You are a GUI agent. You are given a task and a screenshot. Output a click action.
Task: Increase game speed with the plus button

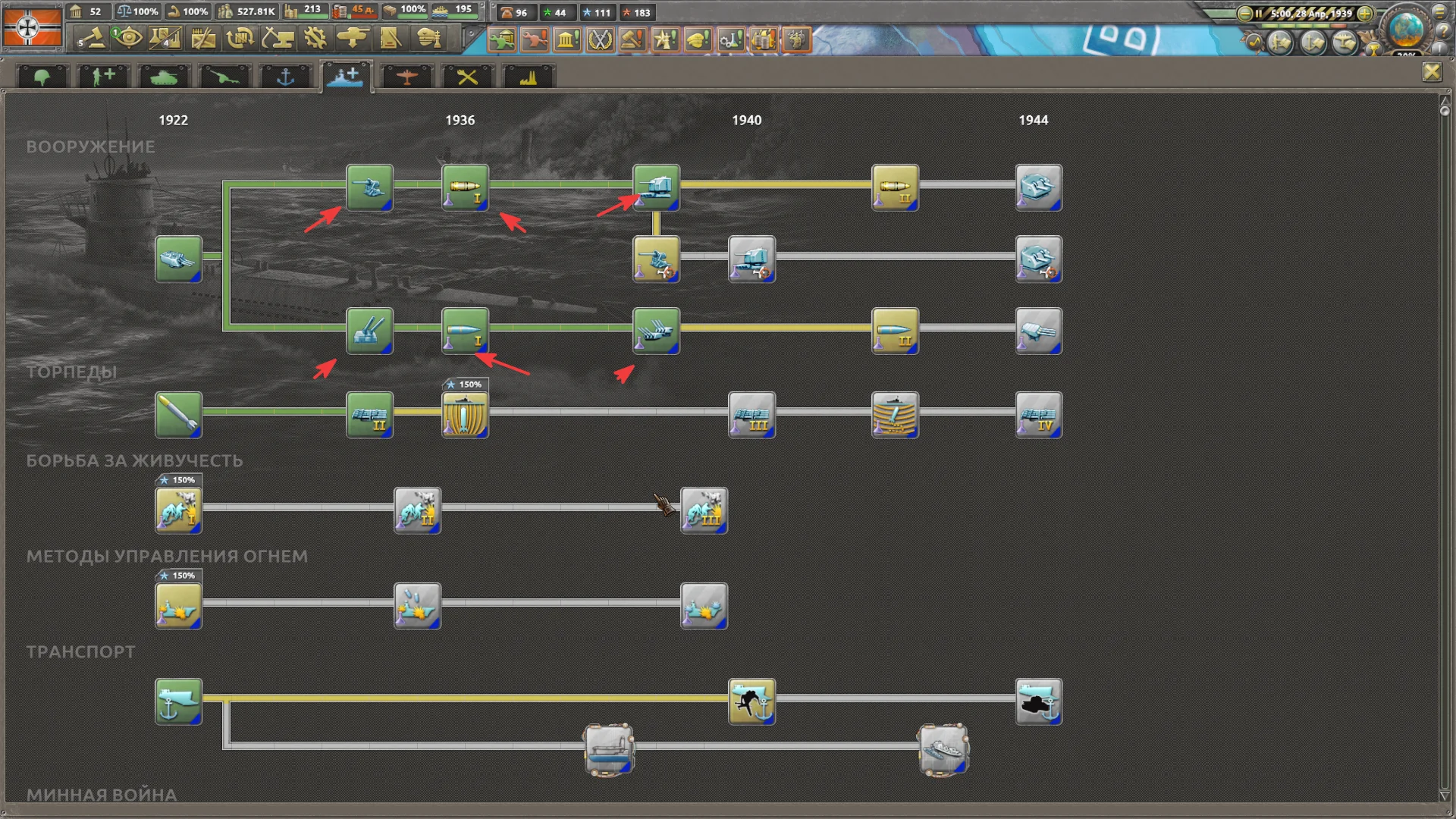click(x=1364, y=13)
